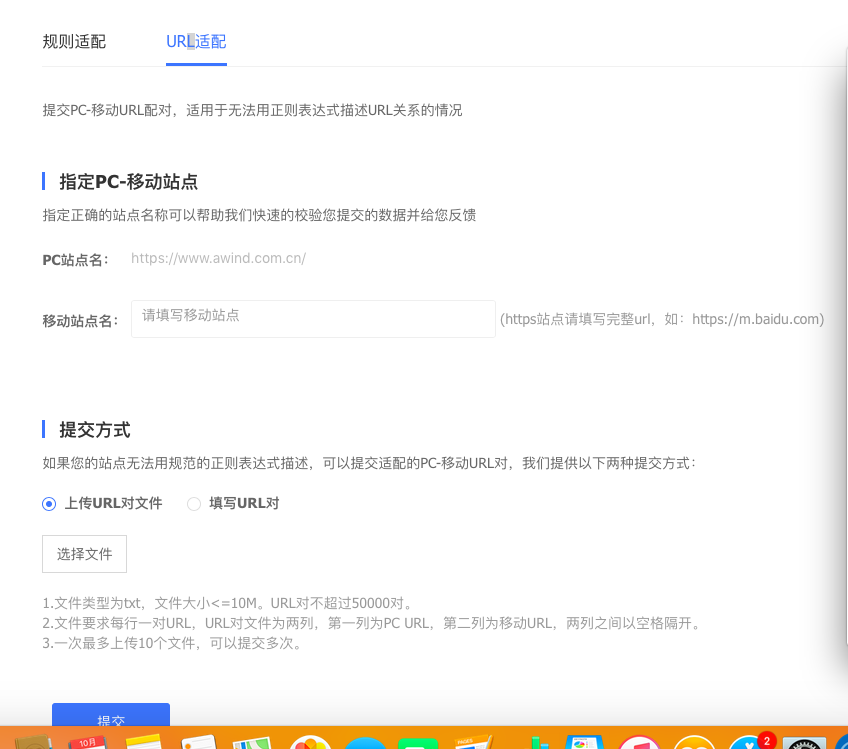
Task: Switch to the 规则适配 tab
Action: (x=74, y=42)
